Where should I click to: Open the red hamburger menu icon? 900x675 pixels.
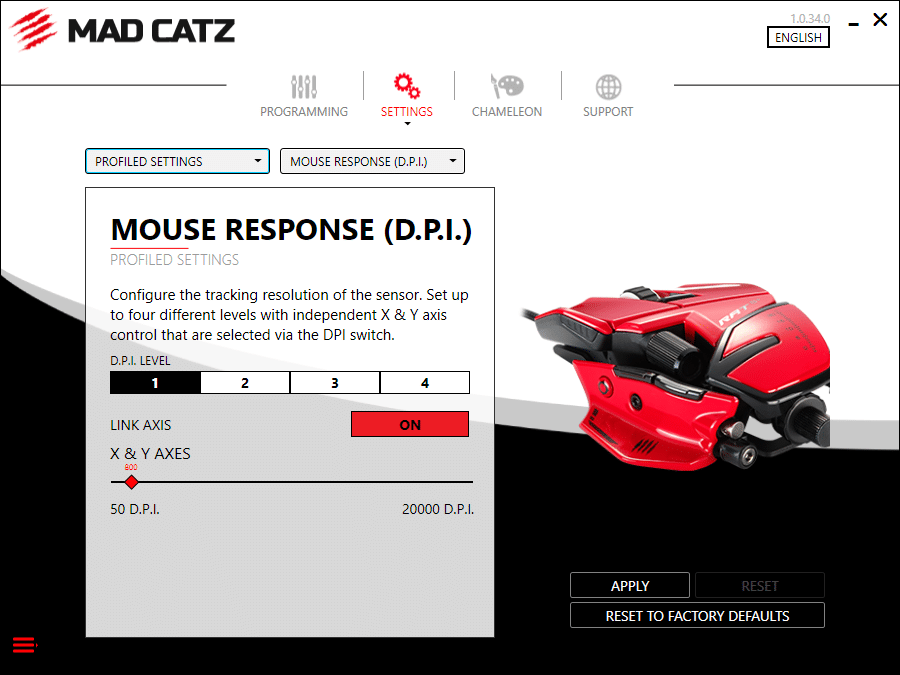click(x=25, y=646)
